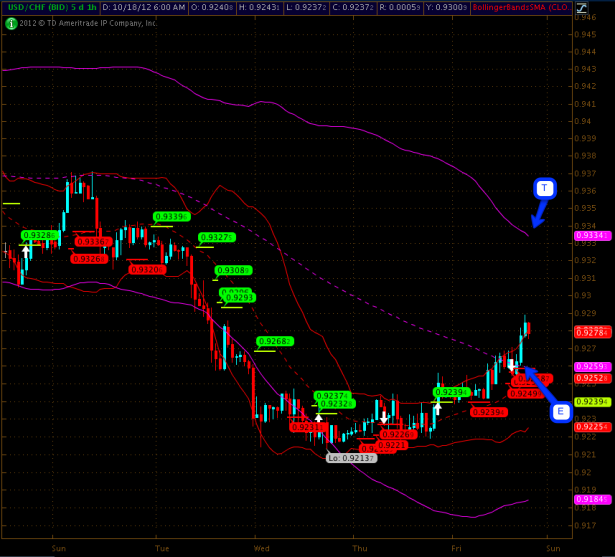The height and width of the screenshot is (557, 615).
Task: Click the Lo: 0.9213 low marker
Action: coord(351,457)
